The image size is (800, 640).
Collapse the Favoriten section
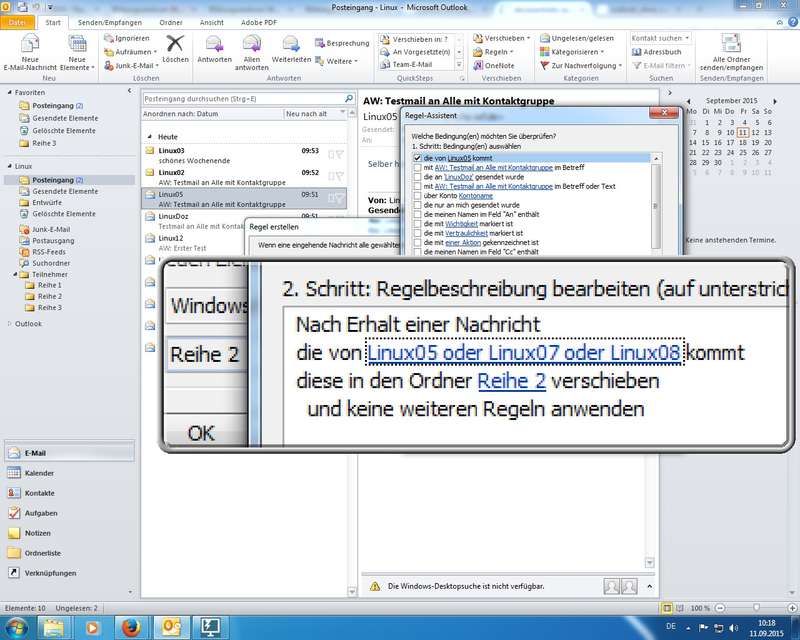pyautogui.click(x=9, y=92)
